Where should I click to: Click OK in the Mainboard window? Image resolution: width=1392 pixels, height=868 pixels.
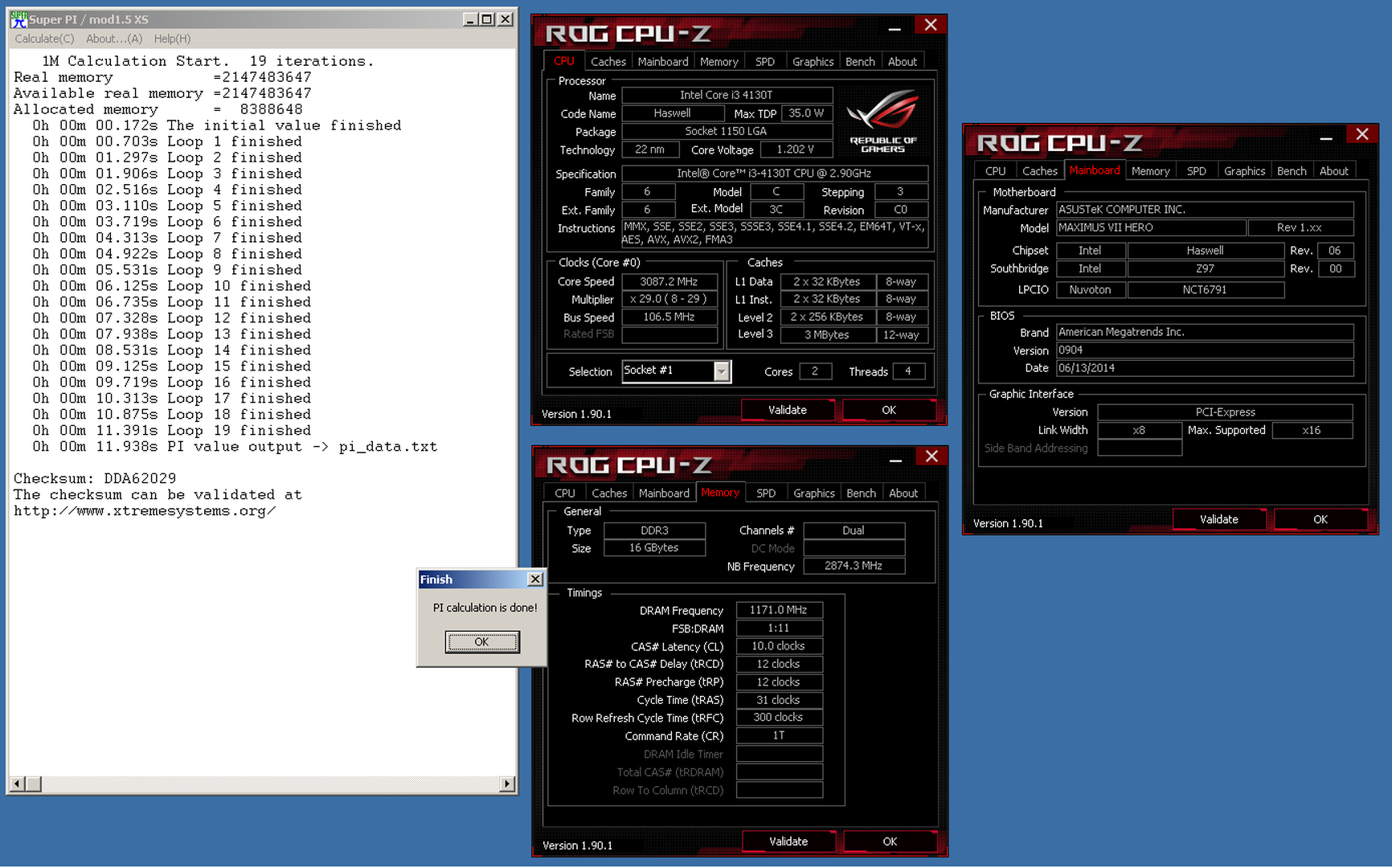click(x=1320, y=519)
